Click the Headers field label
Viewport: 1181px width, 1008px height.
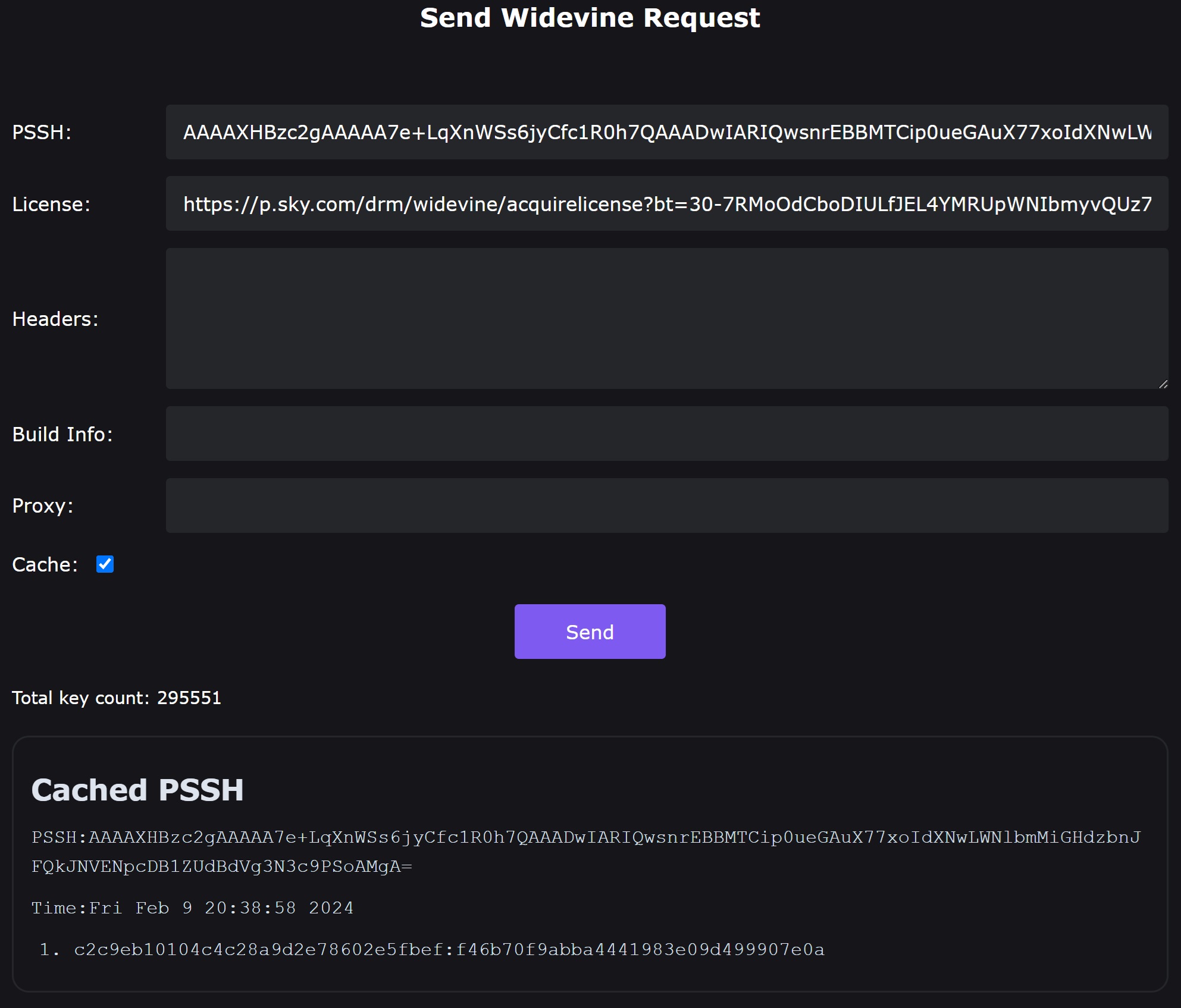click(x=55, y=319)
